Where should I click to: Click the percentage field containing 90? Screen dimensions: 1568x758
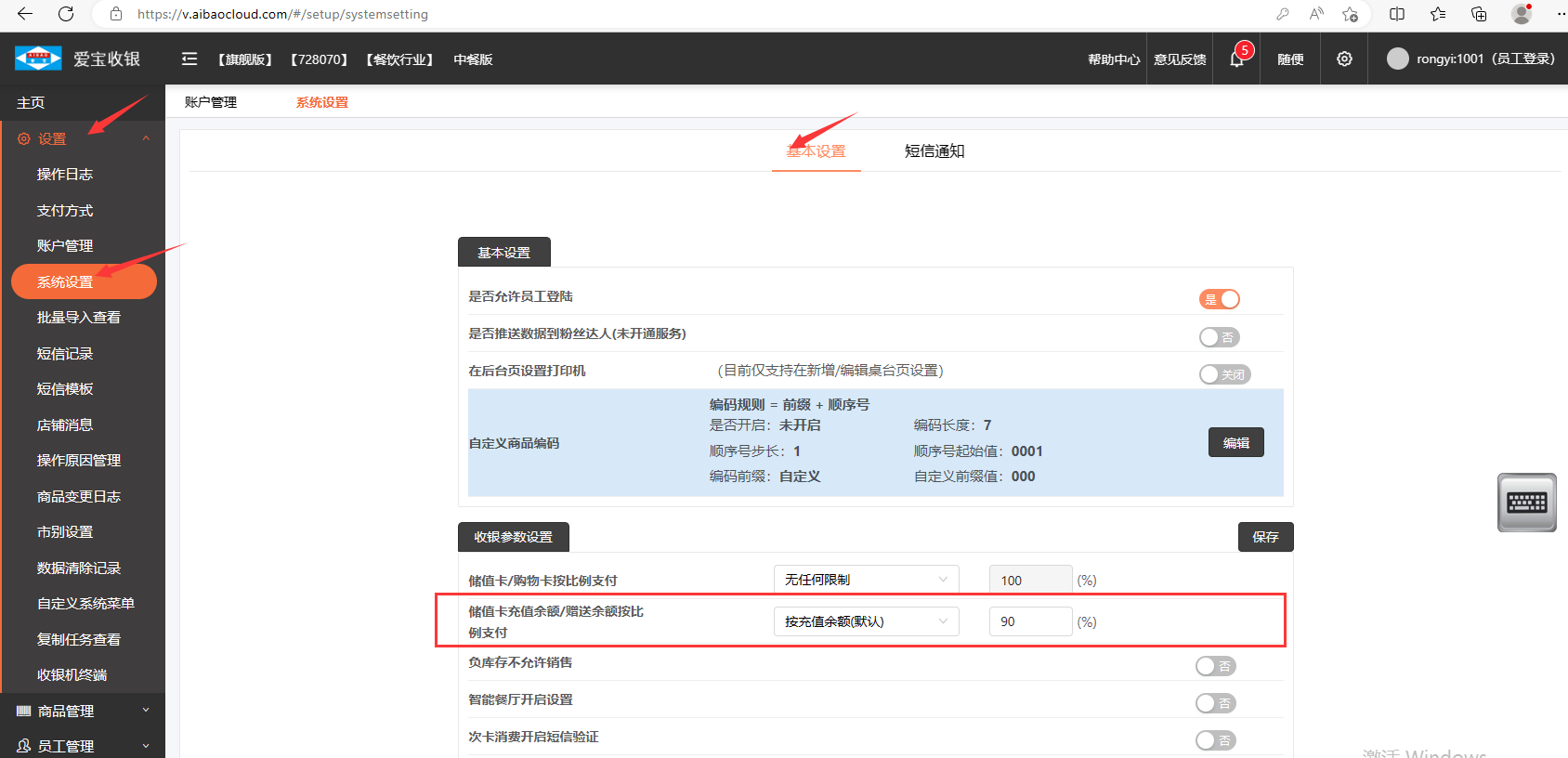coord(1030,621)
